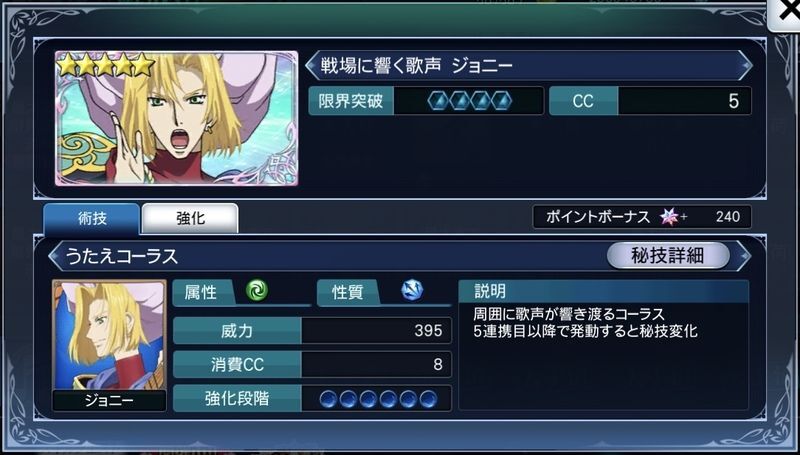Image resolution: width=800 pixels, height=455 pixels.
Task: Click the five gold stars rarity indicator
Action: point(105,65)
